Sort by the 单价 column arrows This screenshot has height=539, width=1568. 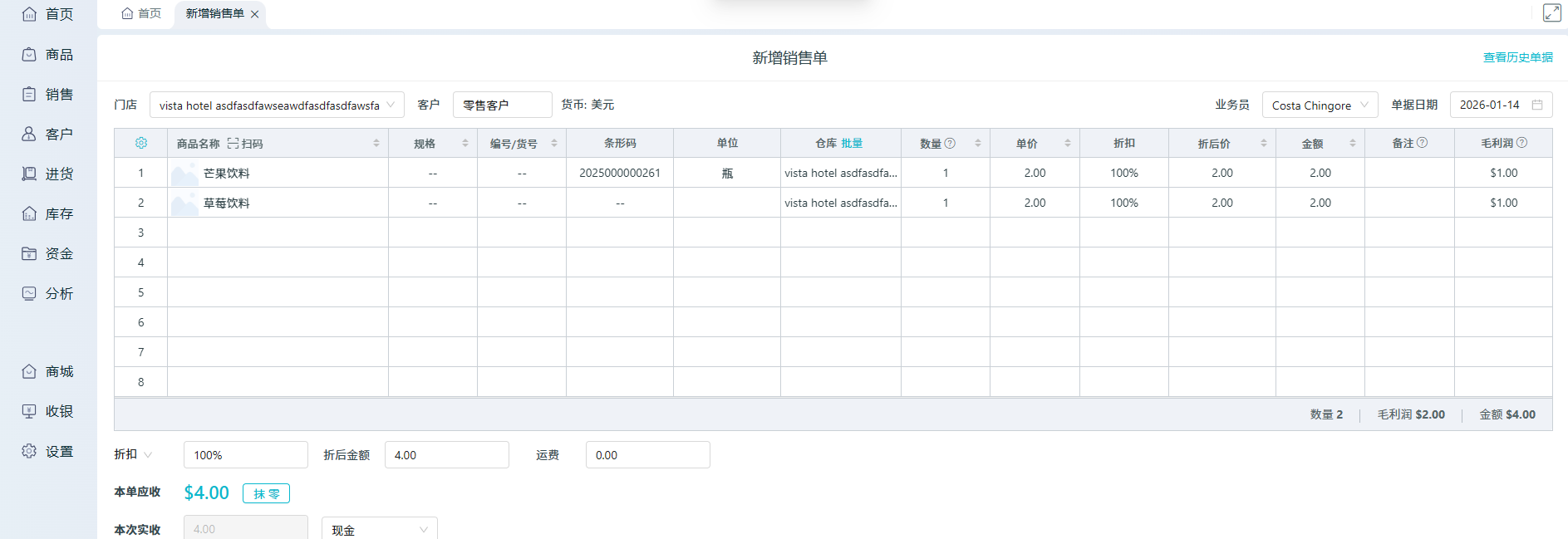[1068, 144]
